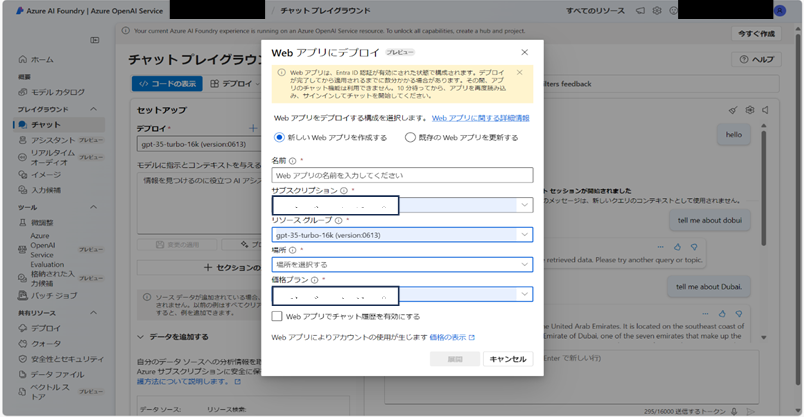Click the plus icon next to デプロイ label
Viewport: 804px width, 418px height.
click(x=253, y=128)
